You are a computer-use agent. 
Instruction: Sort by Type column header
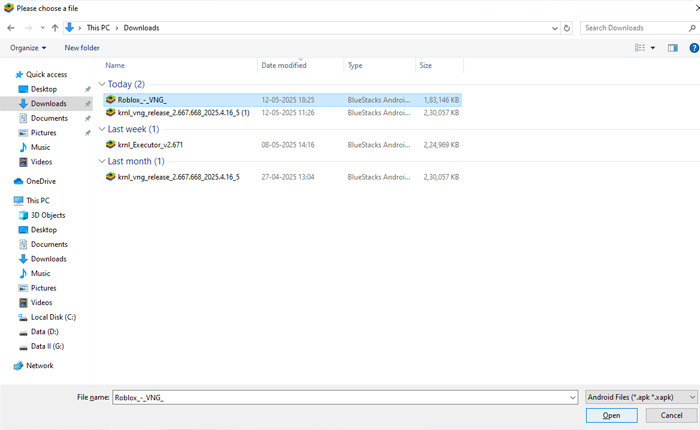pyautogui.click(x=355, y=65)
